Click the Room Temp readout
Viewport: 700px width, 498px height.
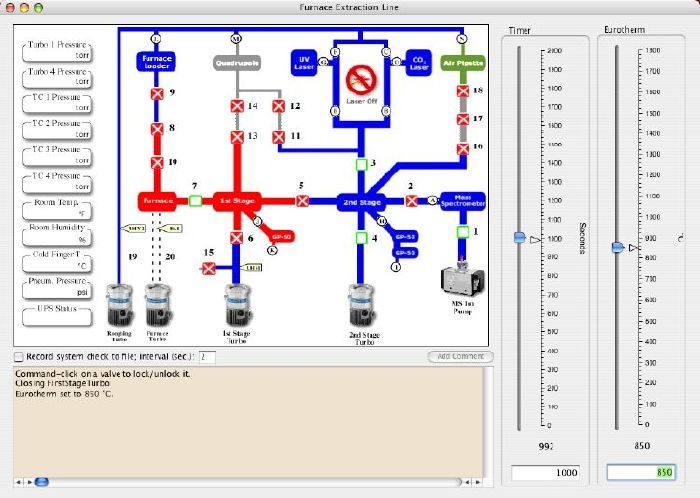[57, 209]
